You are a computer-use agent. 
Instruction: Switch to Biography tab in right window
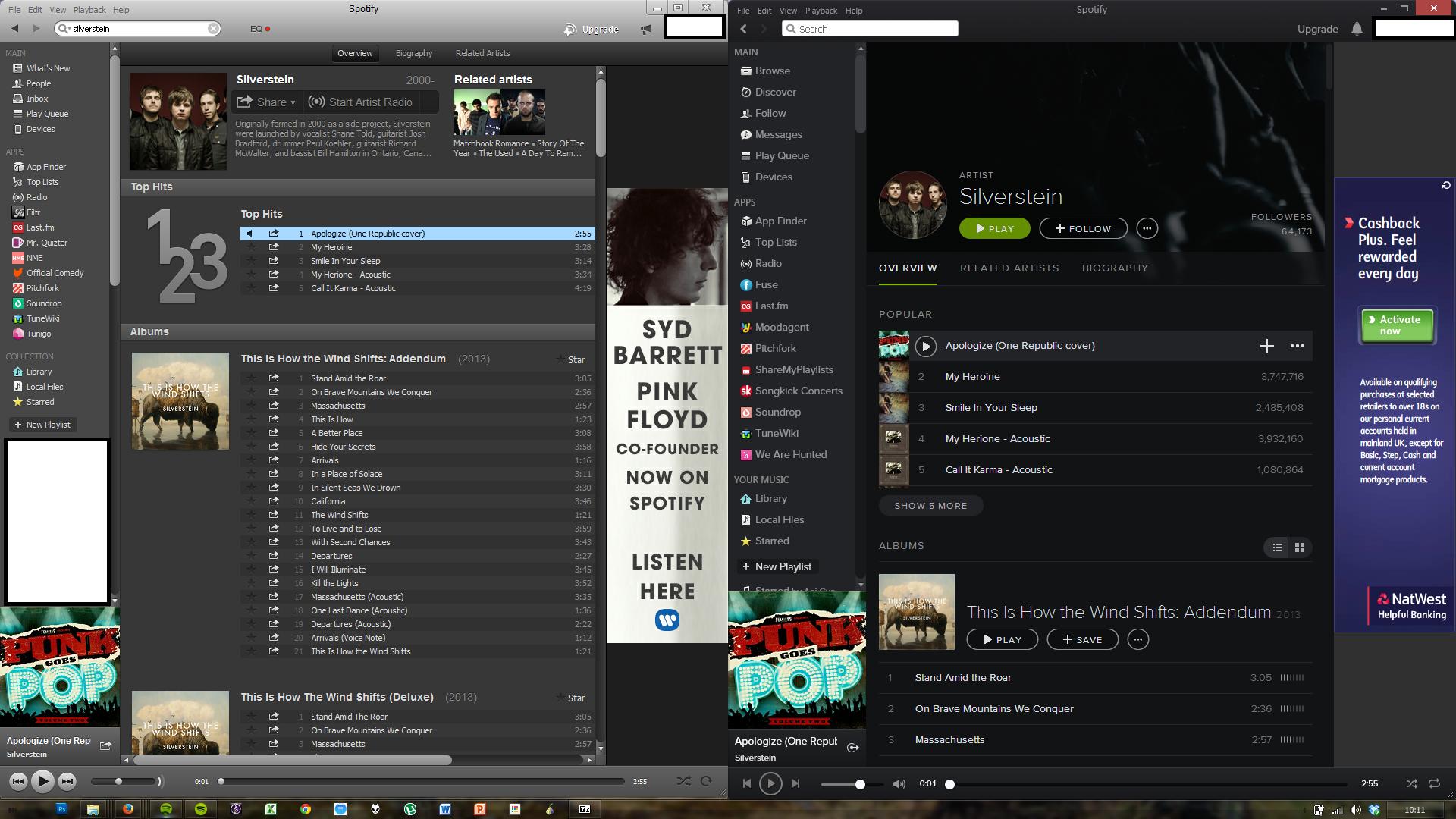click(x=1115, y=268)
